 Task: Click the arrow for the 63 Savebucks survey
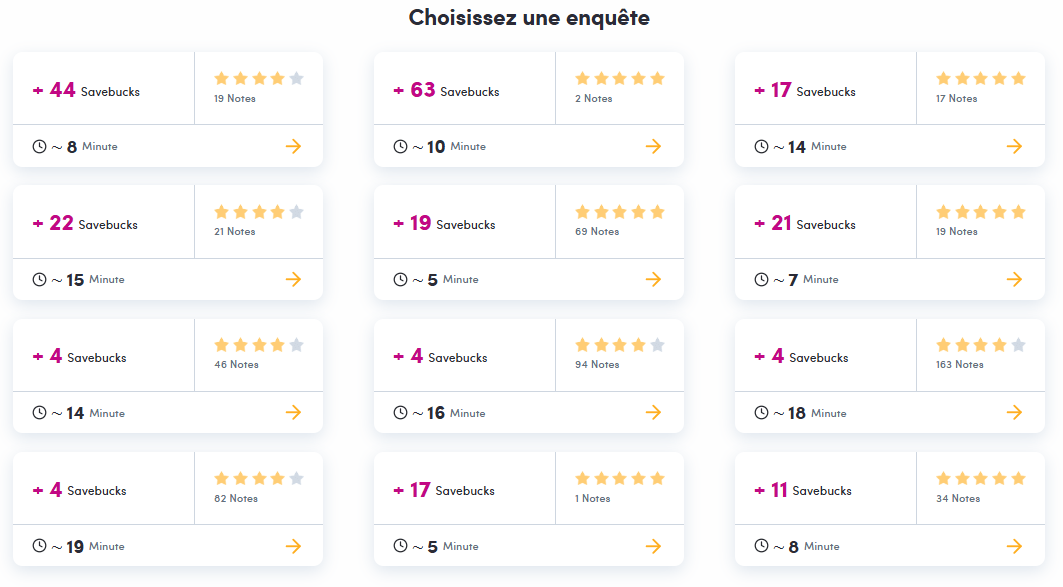pyautogui.click(x=654, y=146)
